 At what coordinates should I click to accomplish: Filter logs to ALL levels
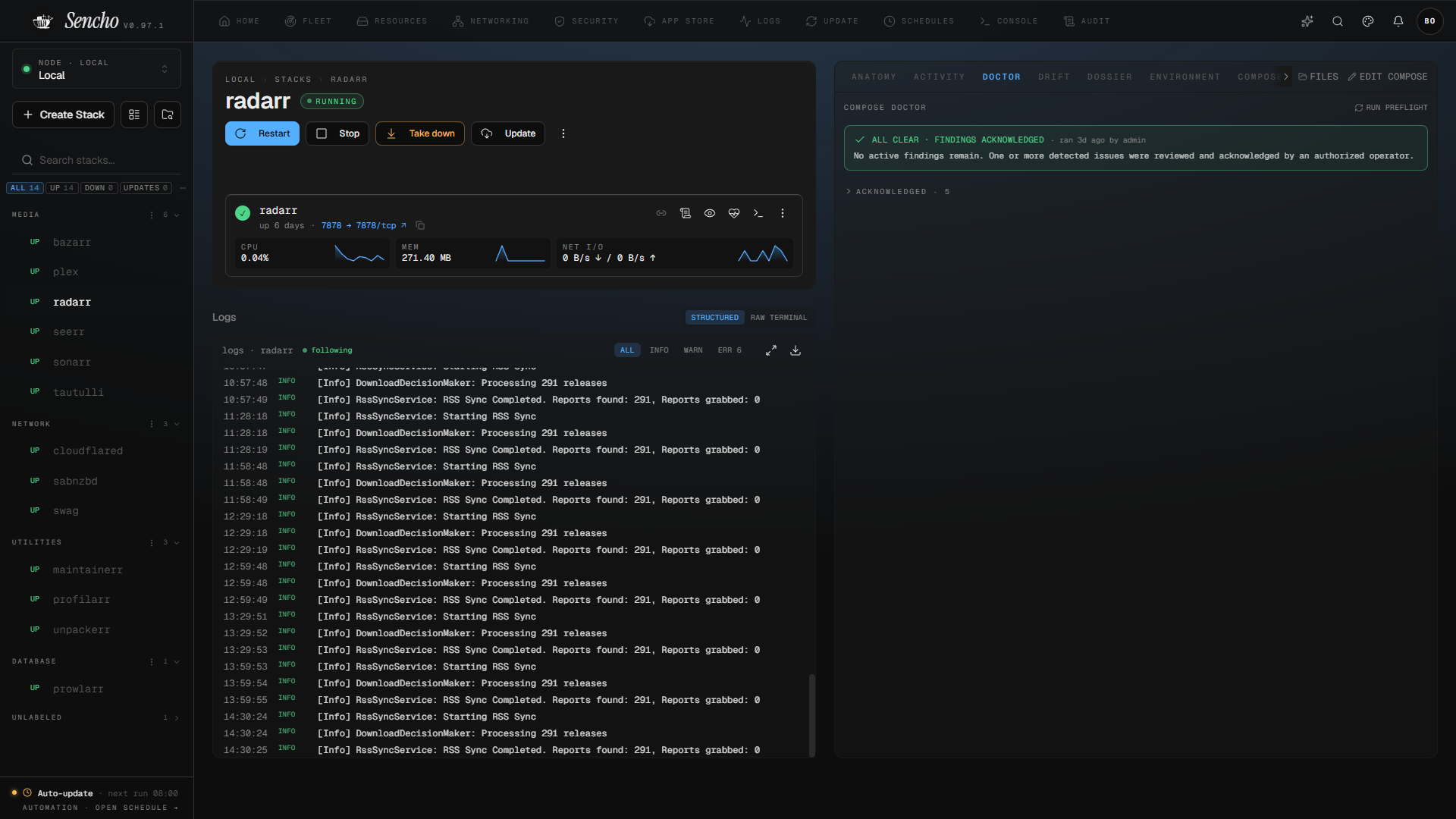click(x=627, y=350)
